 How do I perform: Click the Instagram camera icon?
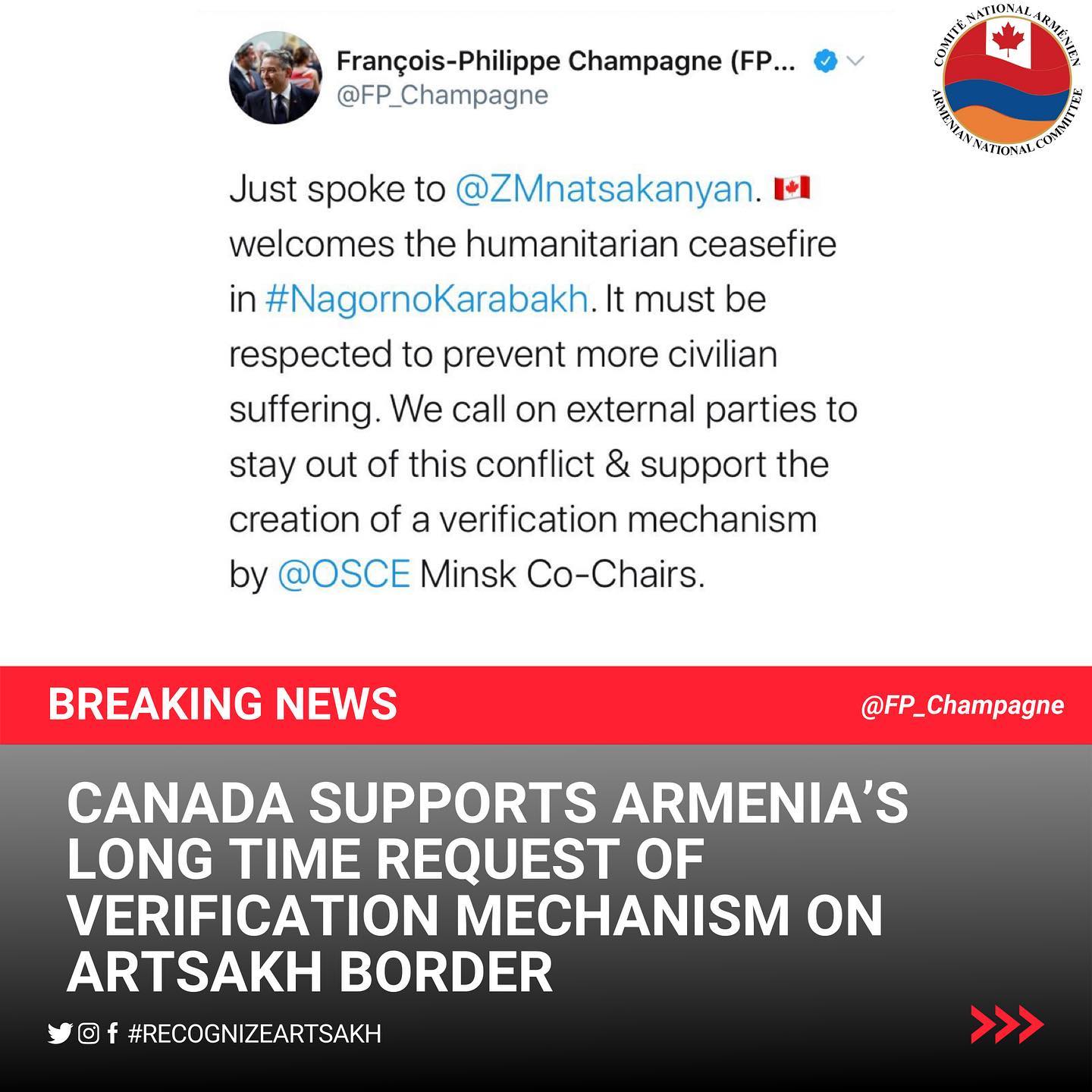point(89,1034)
